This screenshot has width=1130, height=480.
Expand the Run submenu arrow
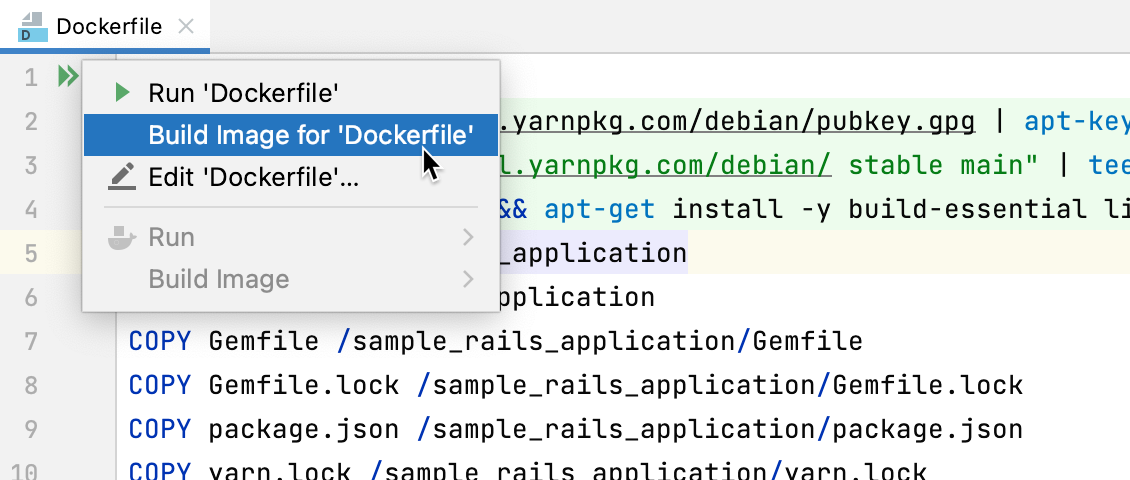click(x=468, y=237)
